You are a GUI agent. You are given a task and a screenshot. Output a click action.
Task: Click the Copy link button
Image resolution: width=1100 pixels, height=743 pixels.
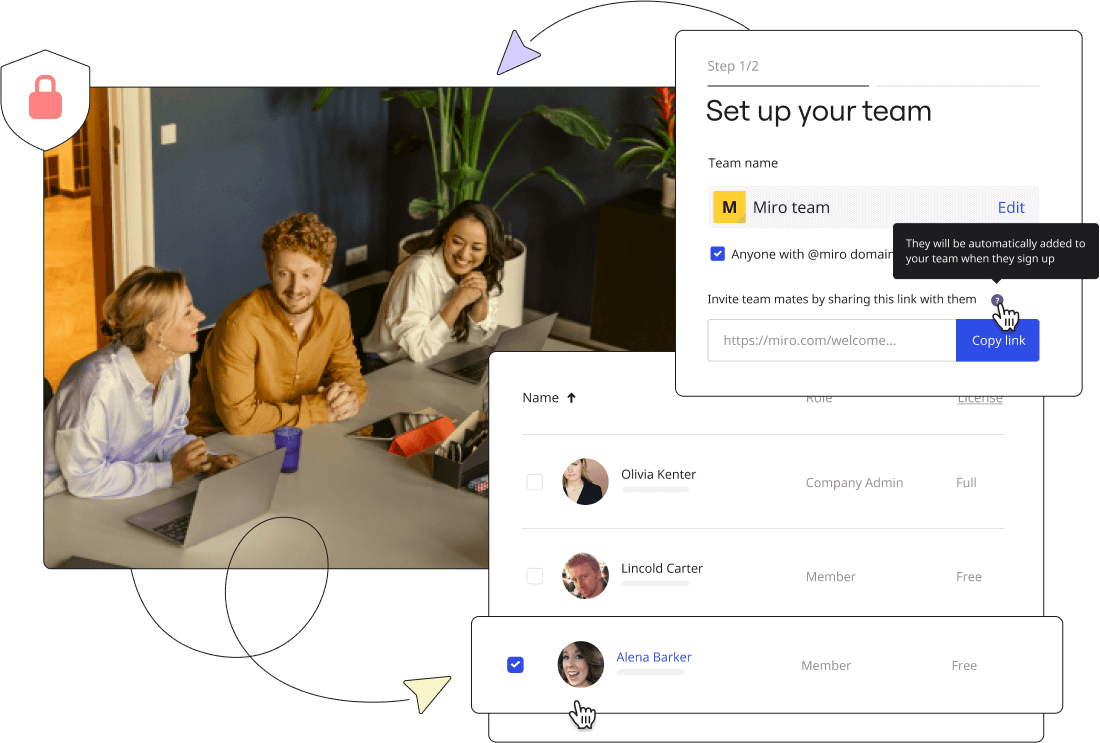point(998,340)
